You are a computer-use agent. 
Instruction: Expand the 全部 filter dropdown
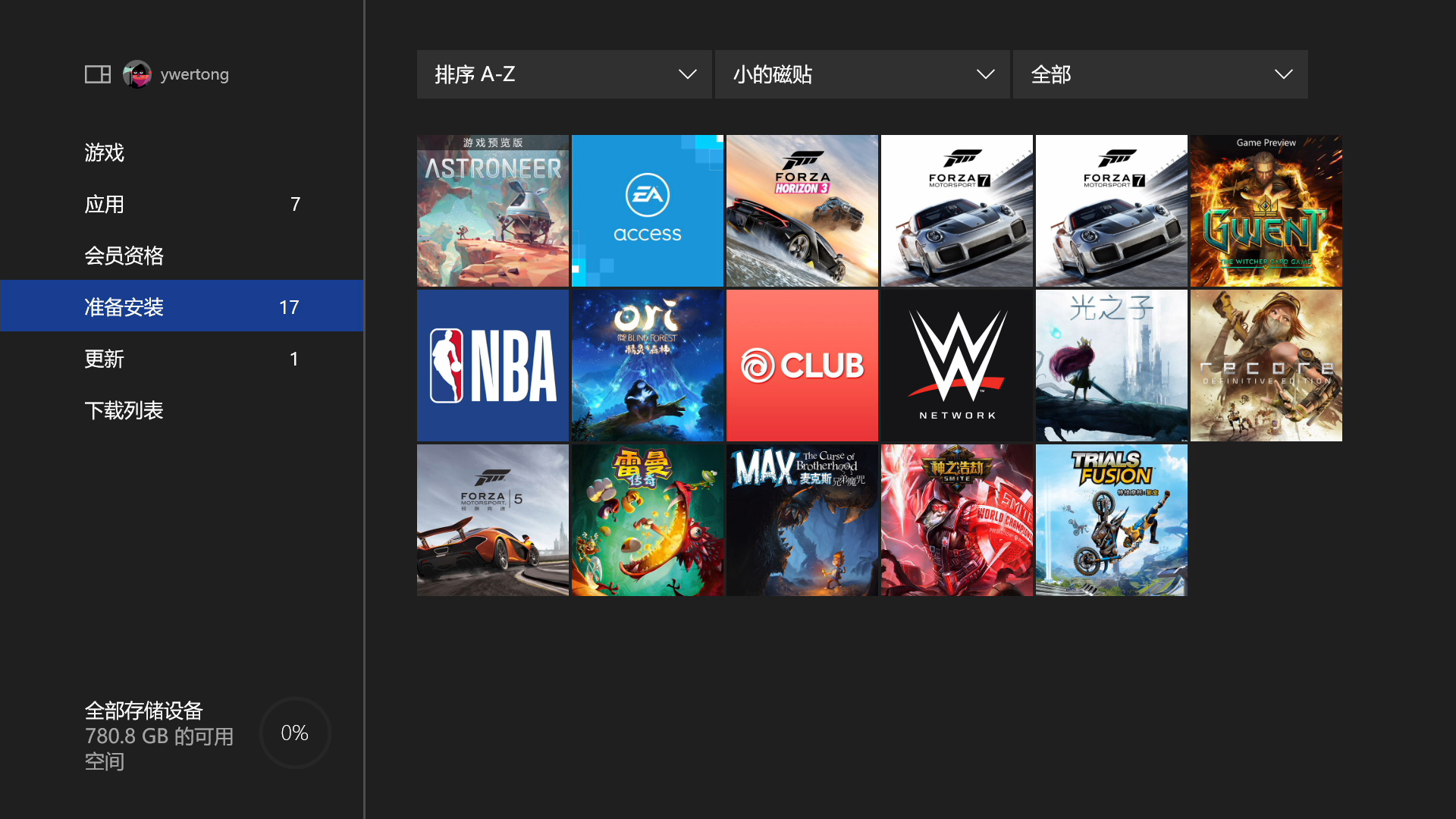1159,74
